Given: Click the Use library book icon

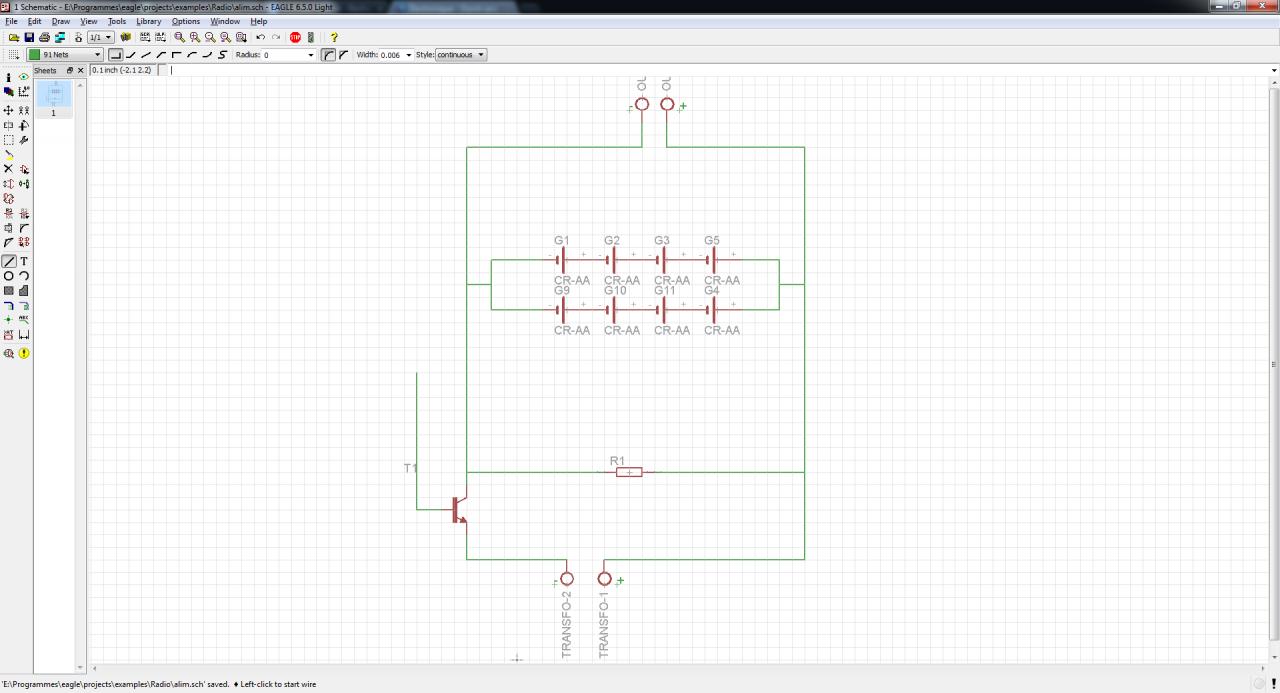Looking at the screenshot, I should (x=125, y=37).
